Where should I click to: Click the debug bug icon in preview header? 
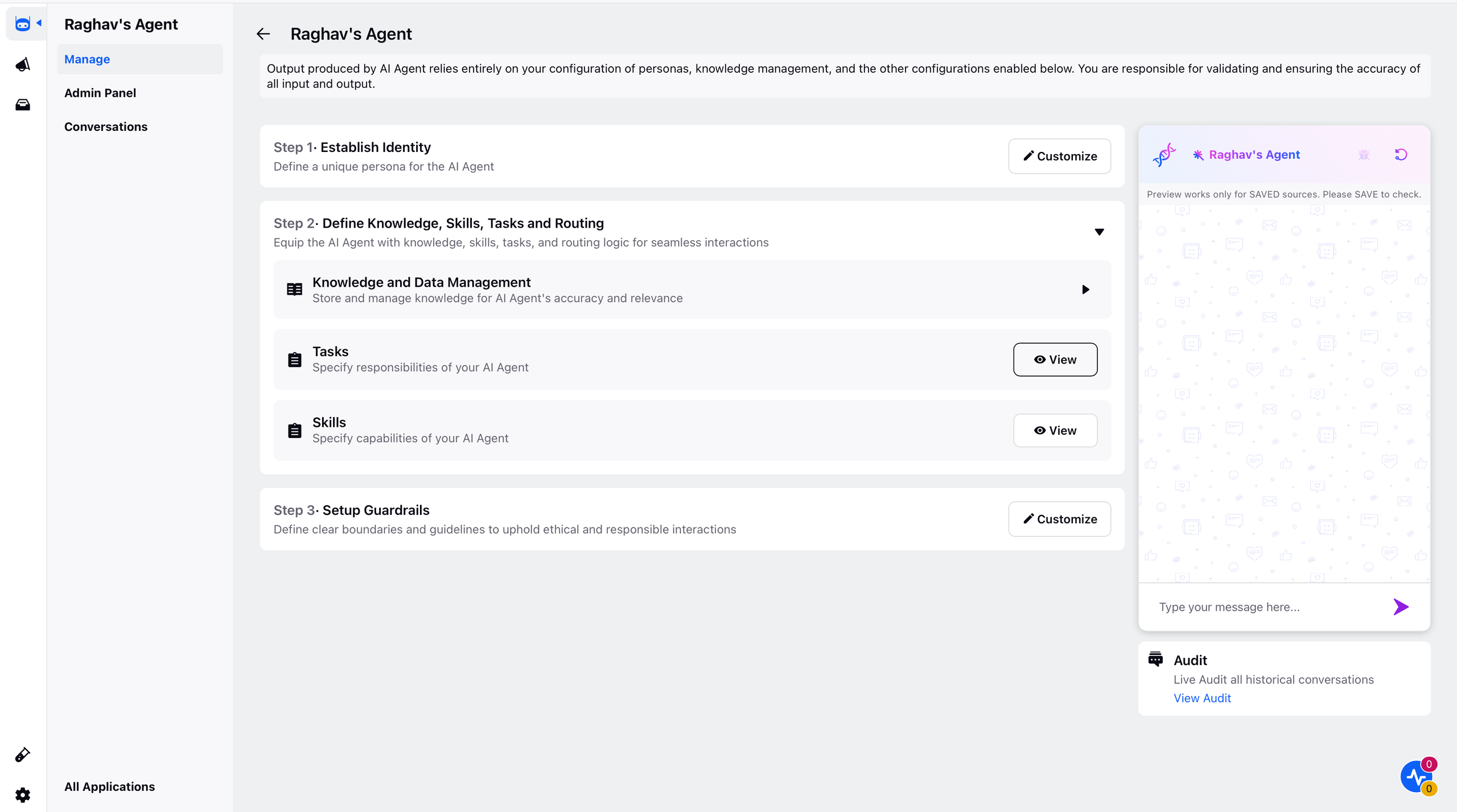click(1364, 155)
